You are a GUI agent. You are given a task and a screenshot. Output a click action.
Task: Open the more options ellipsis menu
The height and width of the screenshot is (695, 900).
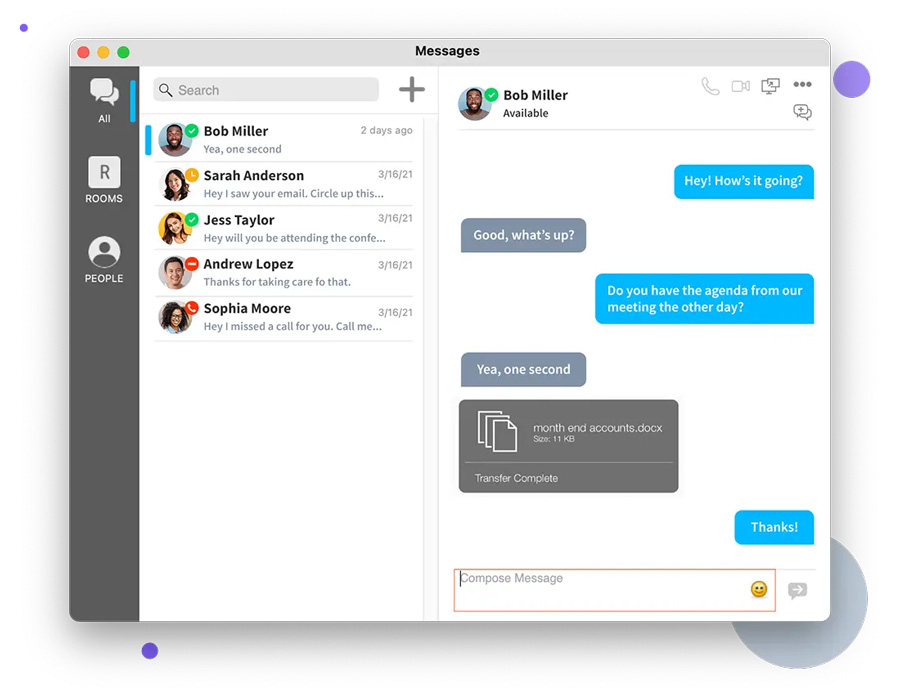[802, 84]
